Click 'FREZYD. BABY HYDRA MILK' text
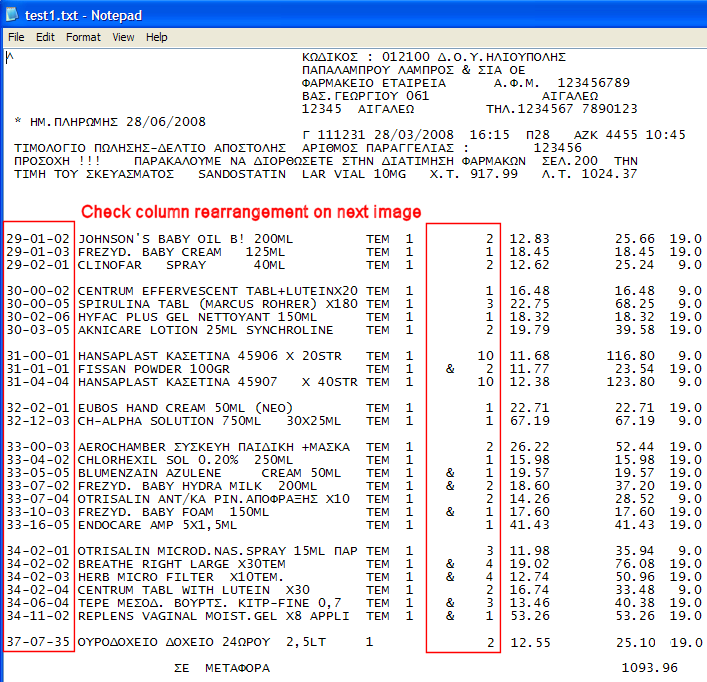The width and height of the screenshot is (707, 682). [x=169, y=486]
